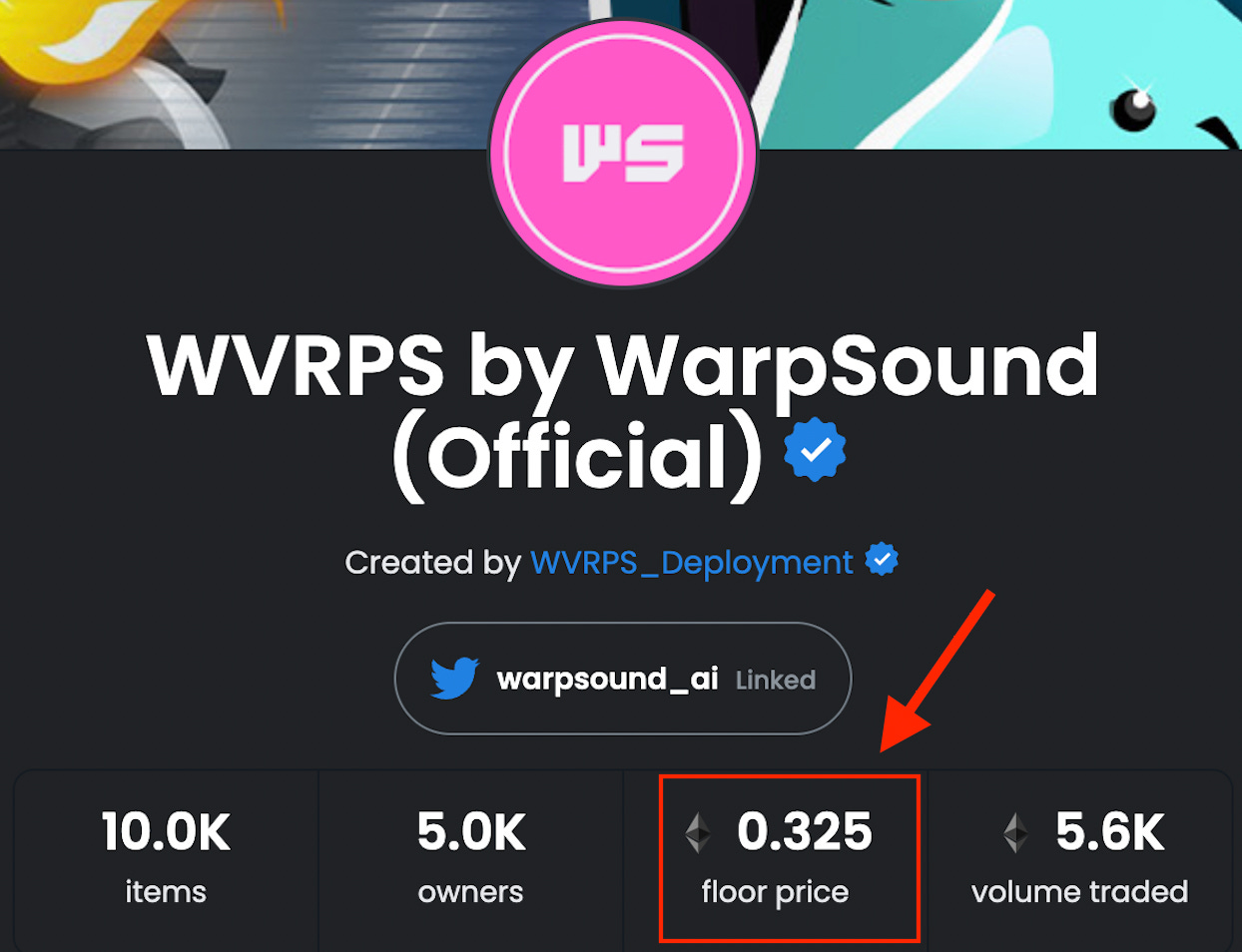Click the Created by text
Image resolution: width=1242 pixels, height=952 pixels.
pyautogui.click(x=433, y=563)
